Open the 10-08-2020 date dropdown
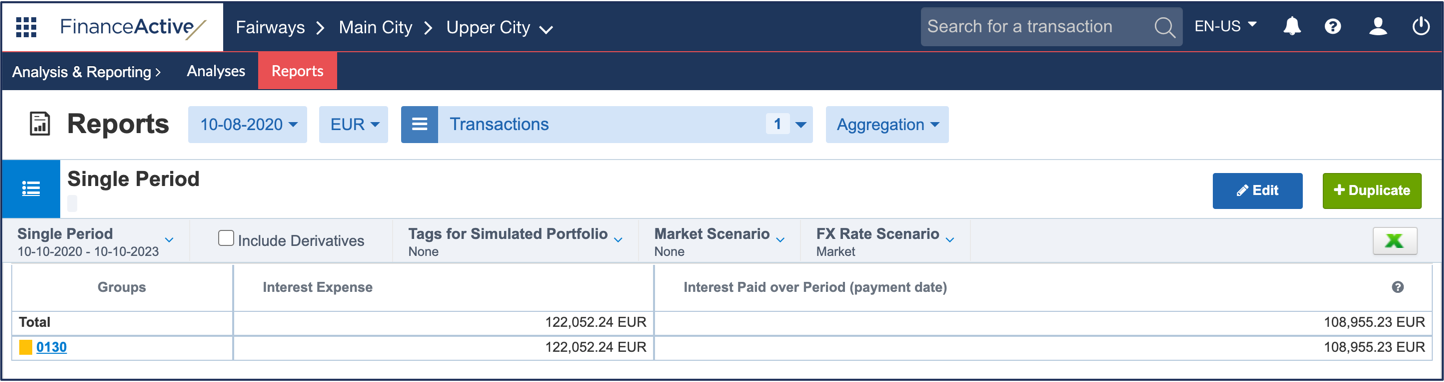The width and height of the screenshot is (1444, 382). pyautogui.click(x=248, y=125)
